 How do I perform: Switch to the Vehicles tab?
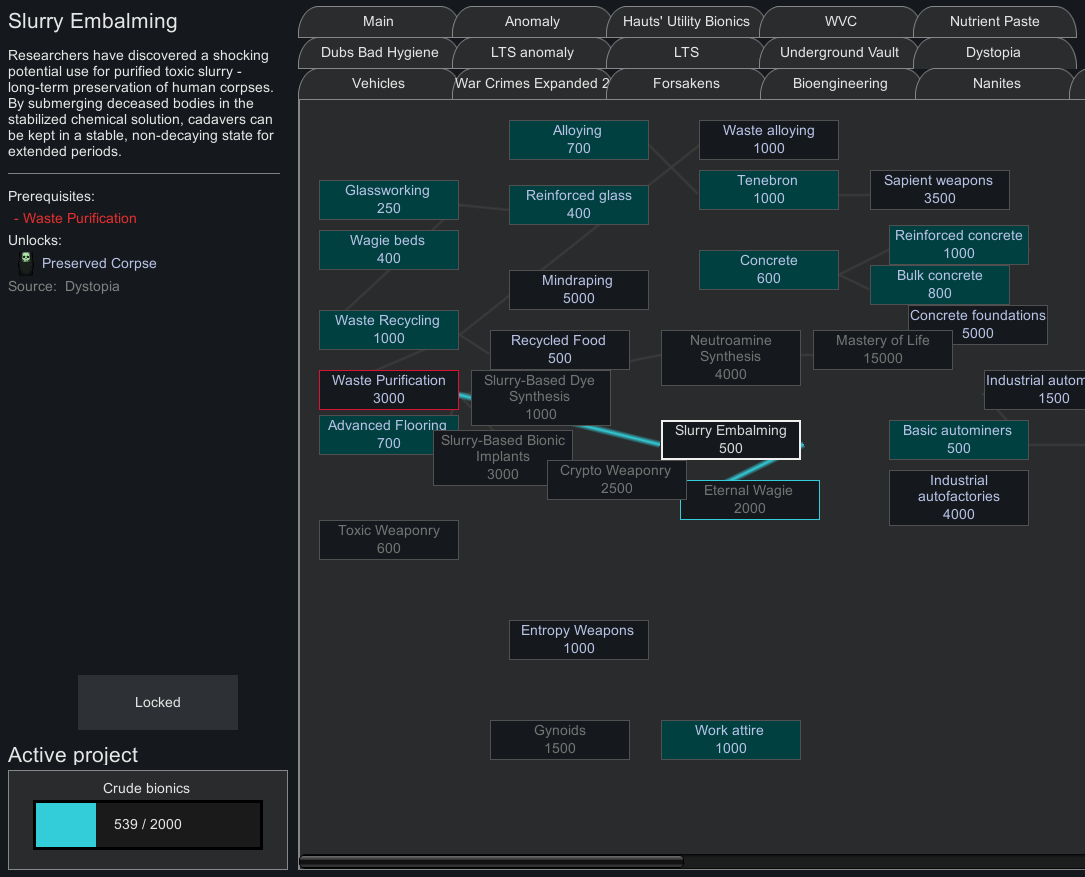tap(378, 84)
